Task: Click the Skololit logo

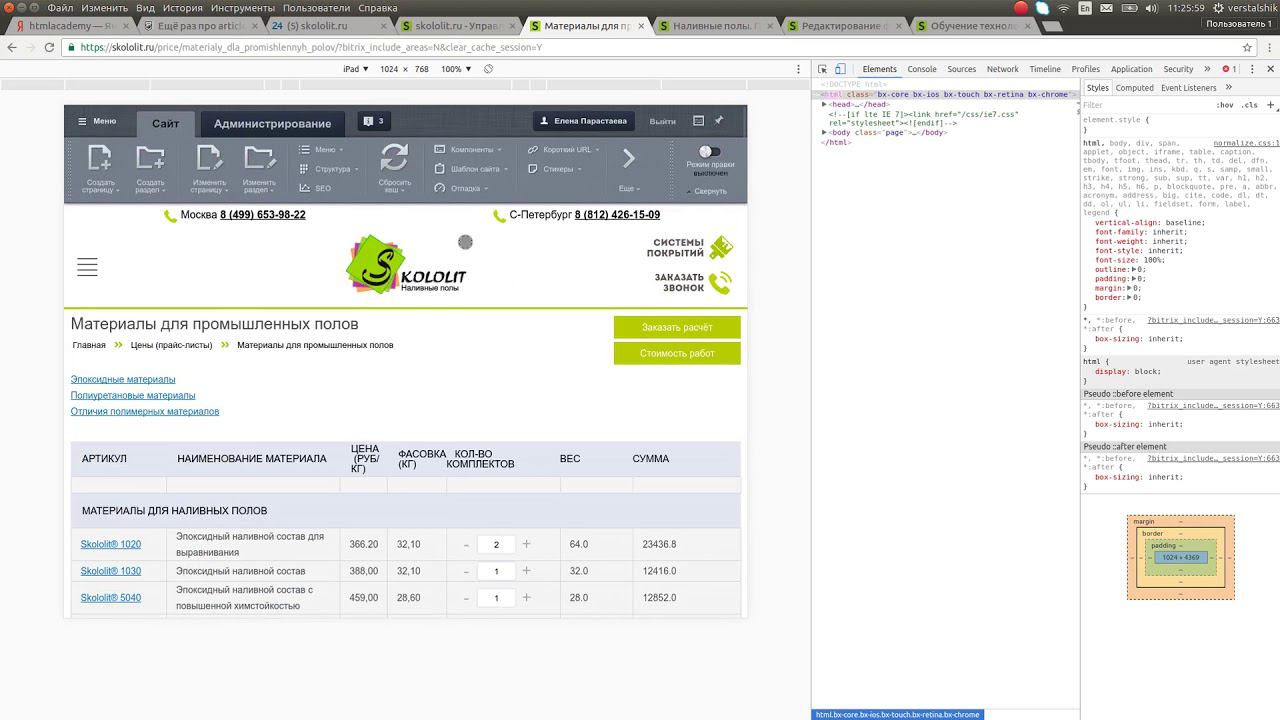Action: coord(405,265)
